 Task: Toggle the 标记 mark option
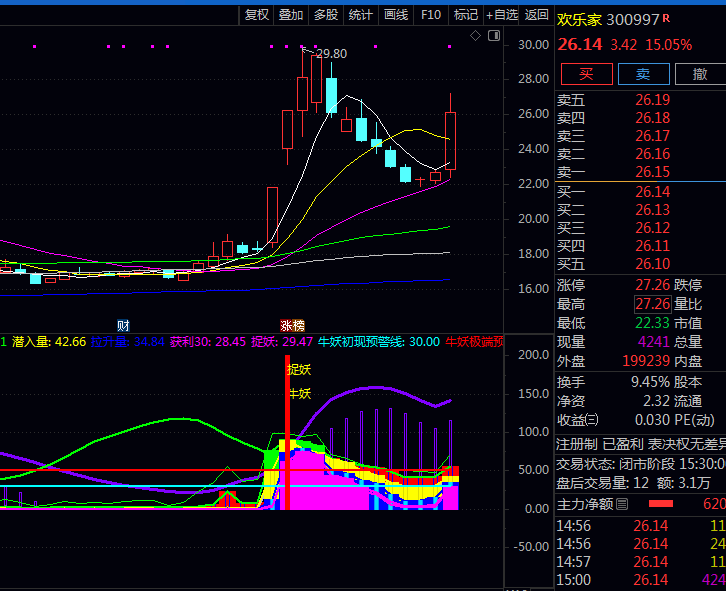pyautogui.click(x=465, y=14)
